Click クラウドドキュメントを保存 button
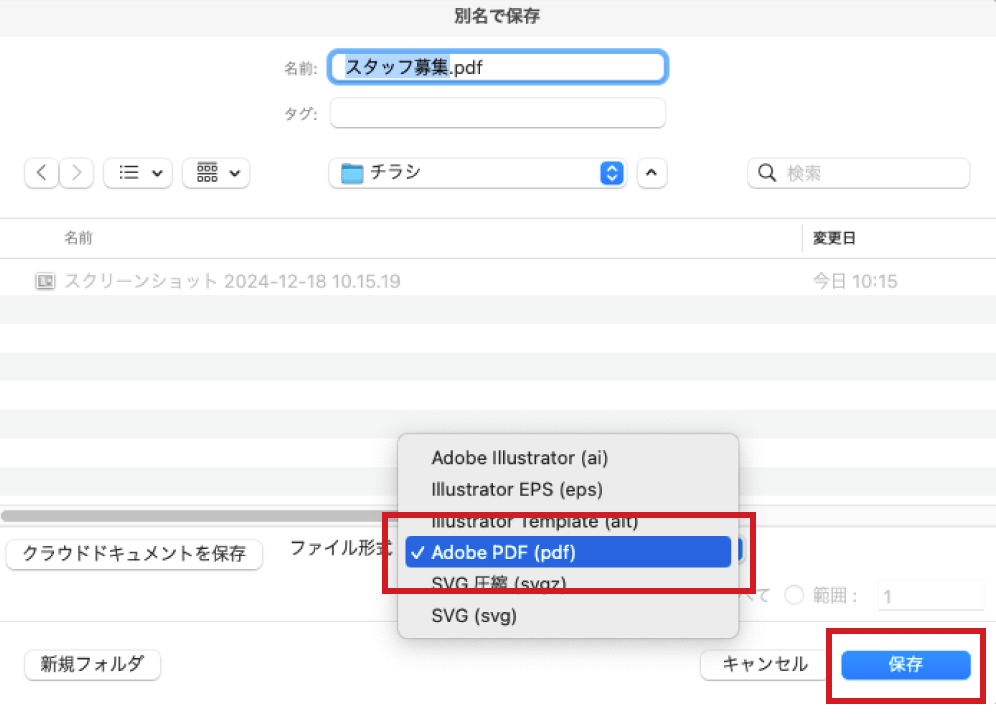 tap(134, 555)
